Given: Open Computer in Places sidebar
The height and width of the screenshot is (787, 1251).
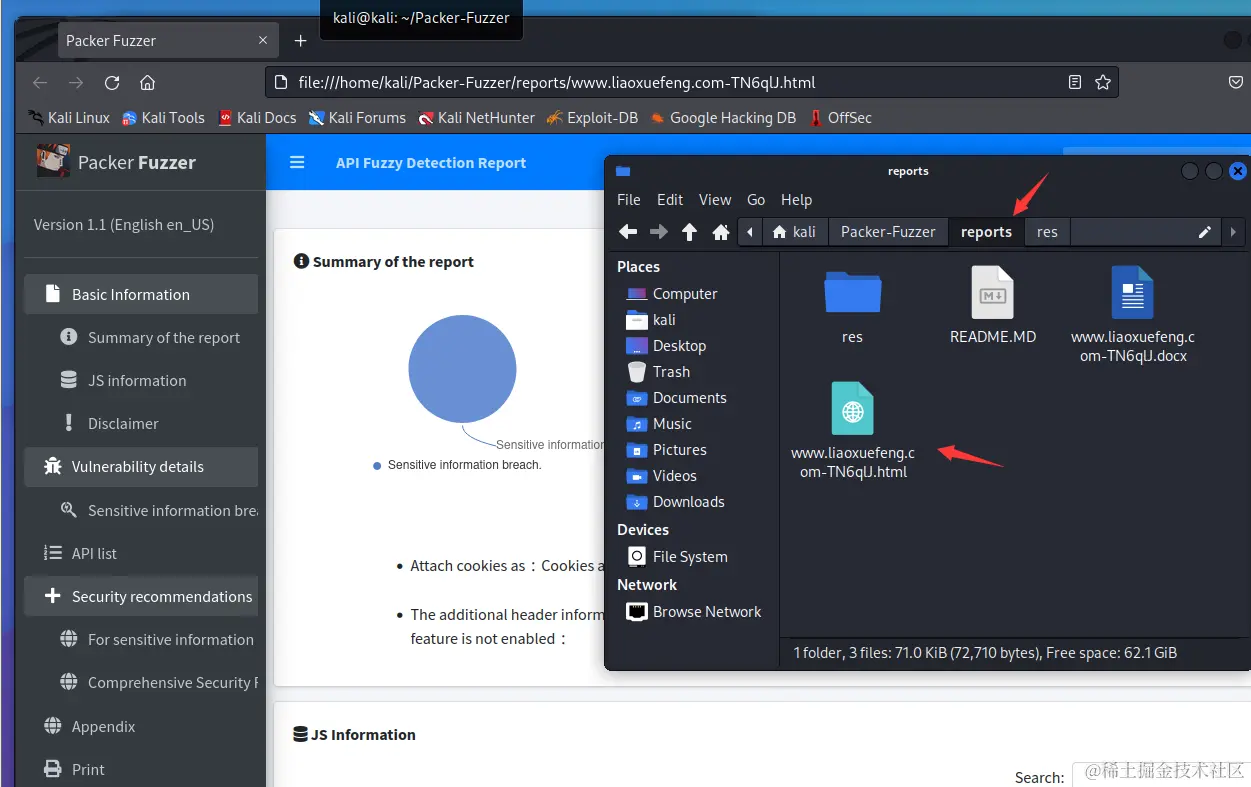Looking at the screenshot, I should tap(671, 294).
